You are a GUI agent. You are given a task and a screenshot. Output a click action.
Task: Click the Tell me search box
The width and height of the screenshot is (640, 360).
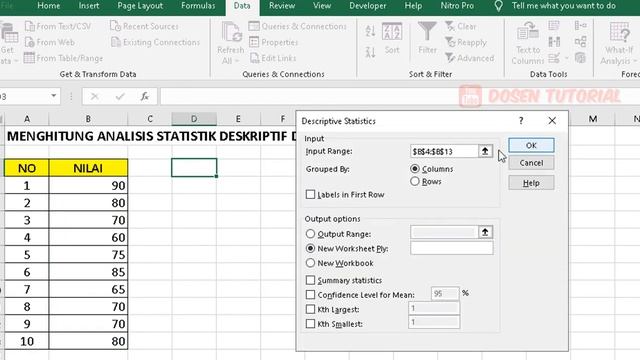(564, 6)
